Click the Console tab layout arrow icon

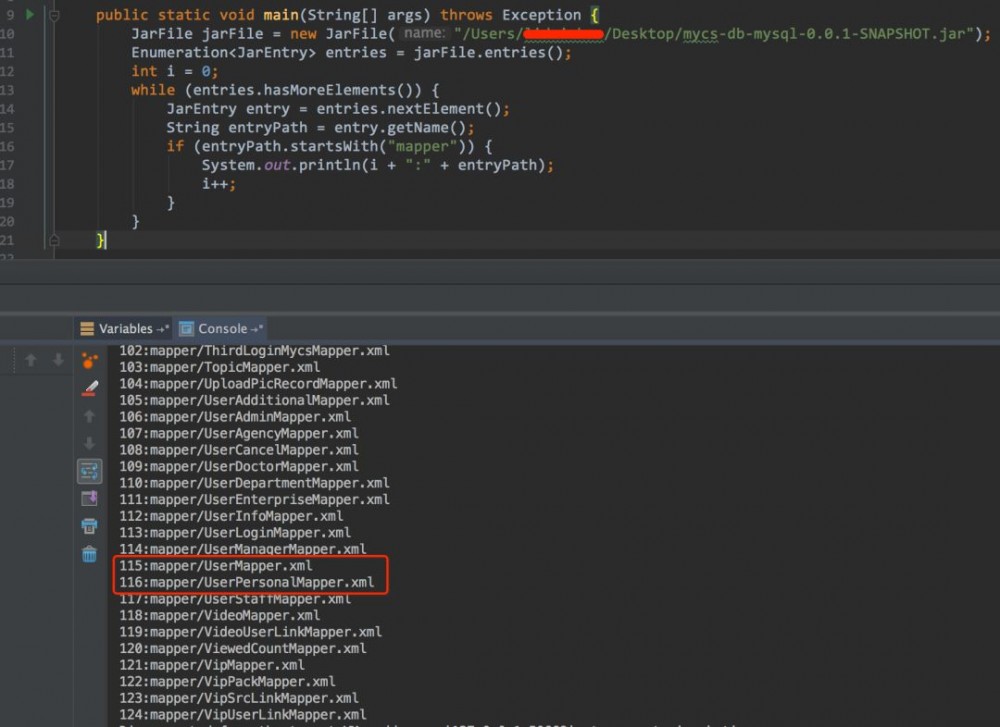tap(256, 329)
